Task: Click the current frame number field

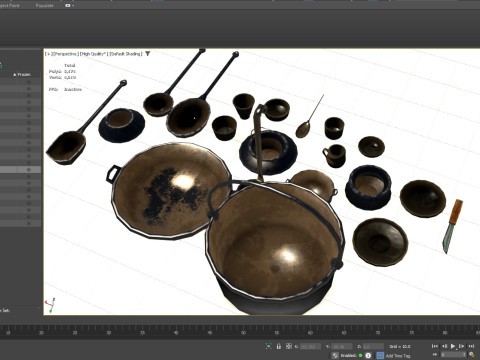Action: [451, 355]
